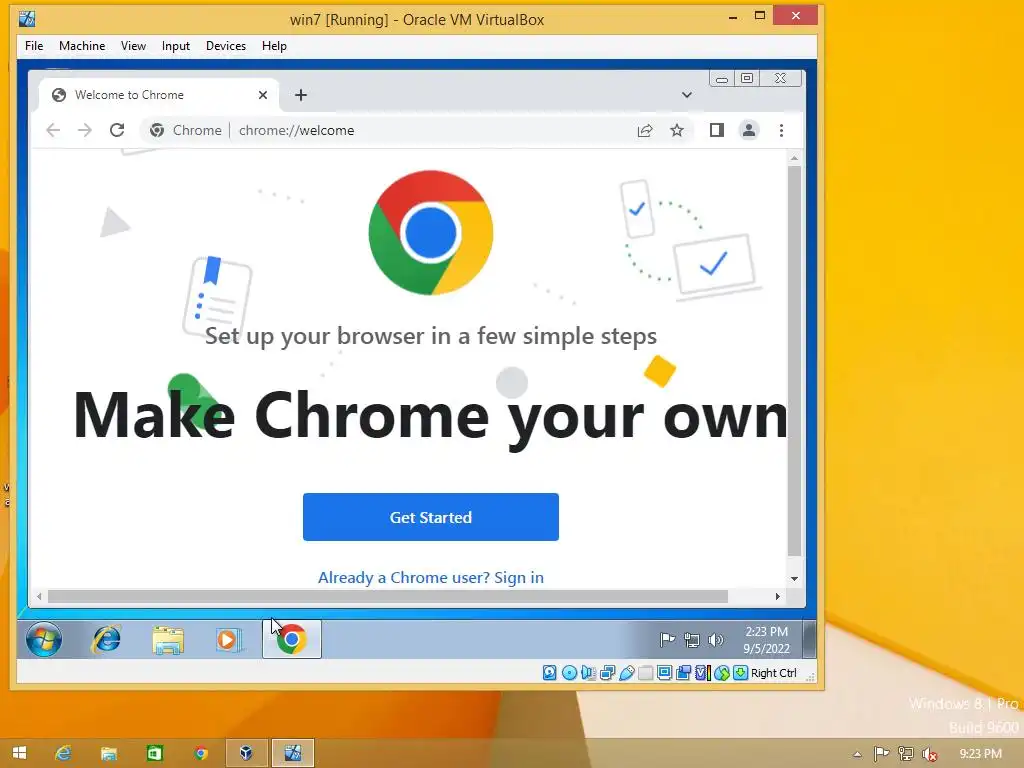Click the horizontal scrollbar right arrow
1024x768 pixels.
pyautogui.click(x=777, y=596)
